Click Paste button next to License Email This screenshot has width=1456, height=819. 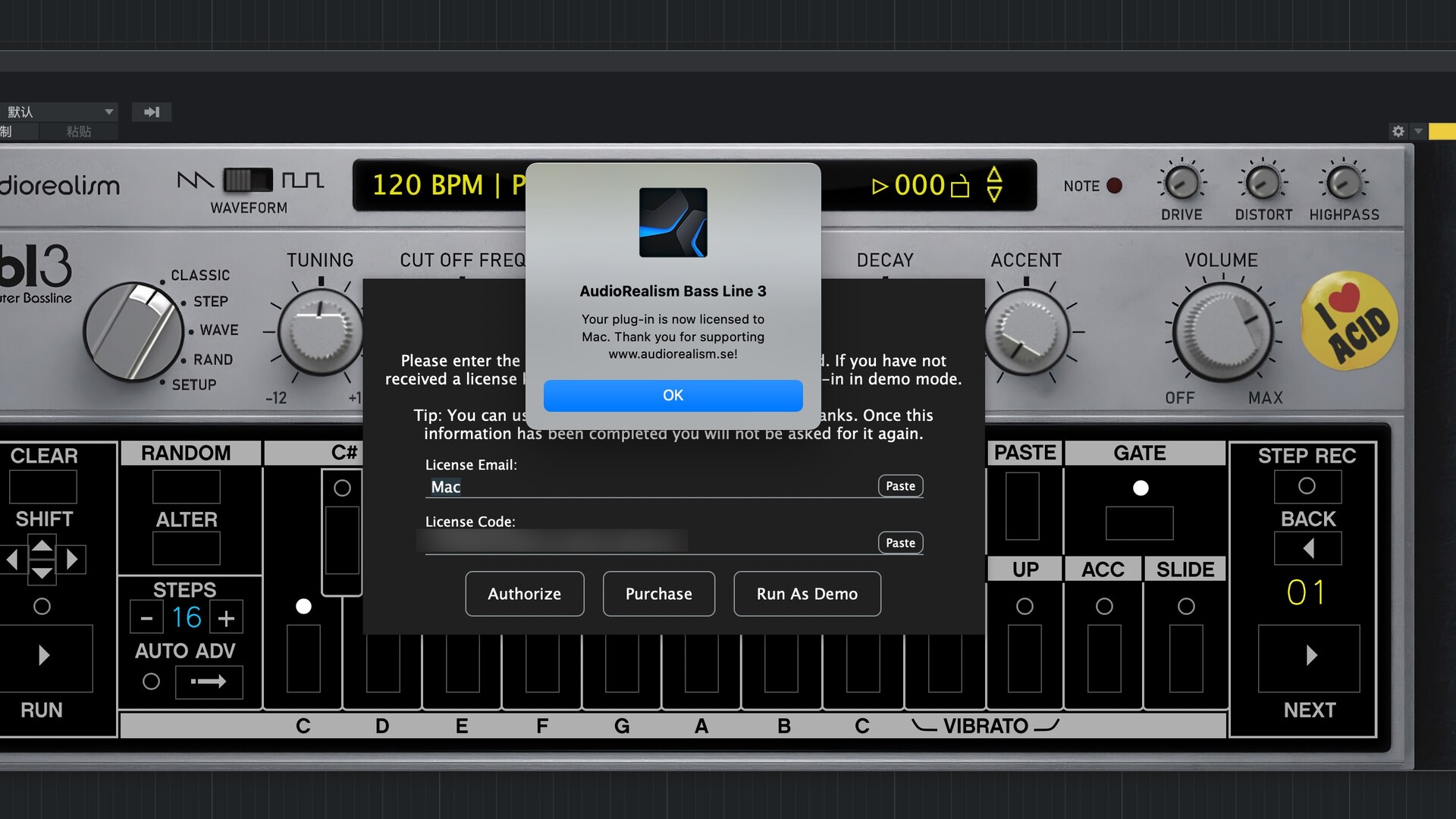point(900,486)
